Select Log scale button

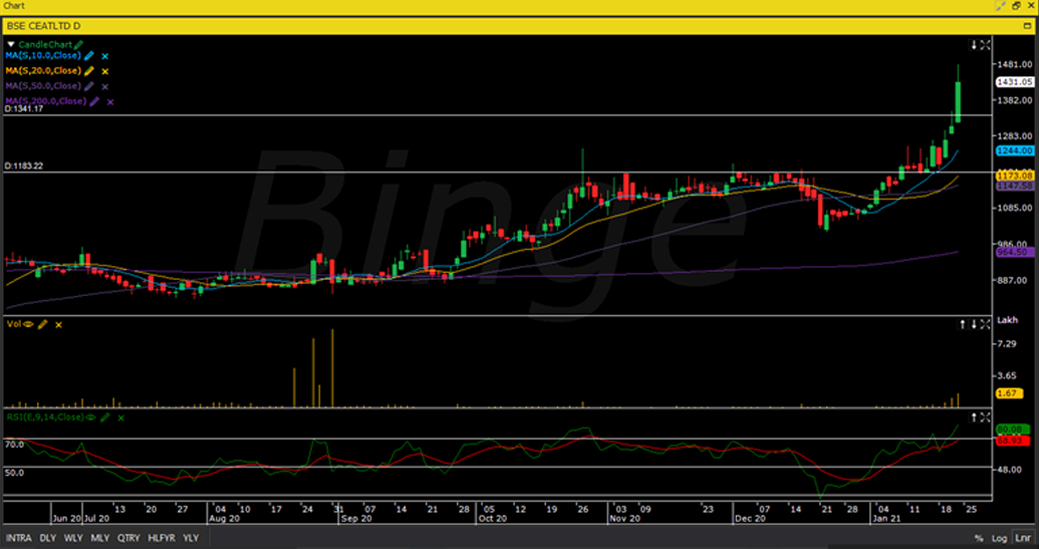click(999, 538)
